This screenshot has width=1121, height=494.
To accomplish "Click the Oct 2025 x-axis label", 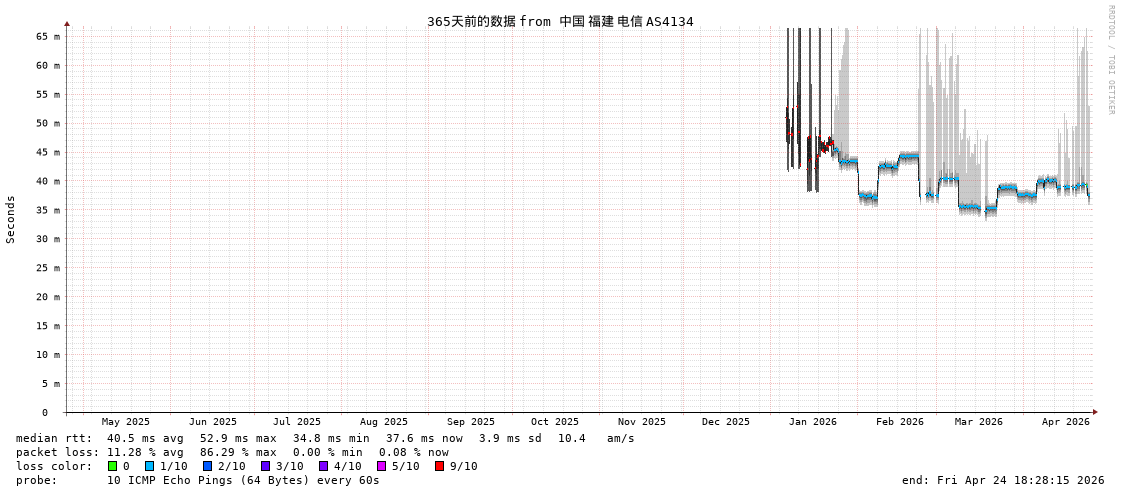I will click(554, 422).
